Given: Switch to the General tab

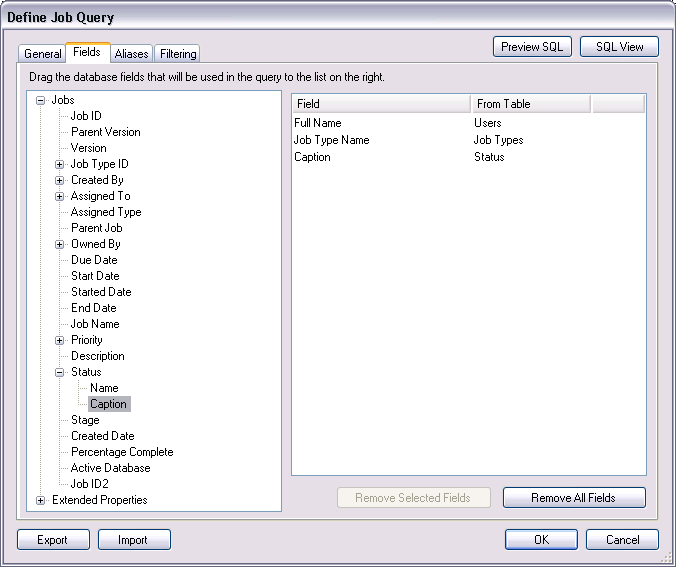Looking at the screenshot, I should click(42, 54).
